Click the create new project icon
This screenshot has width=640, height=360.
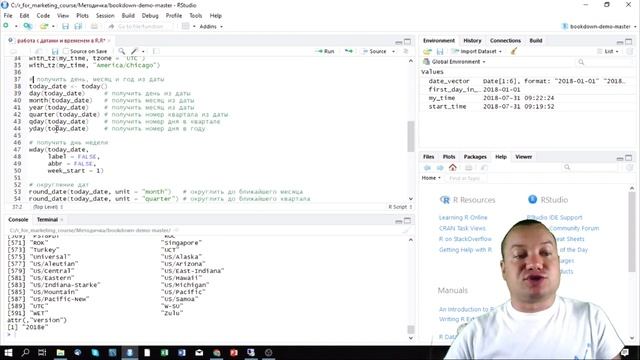[28, 26]
